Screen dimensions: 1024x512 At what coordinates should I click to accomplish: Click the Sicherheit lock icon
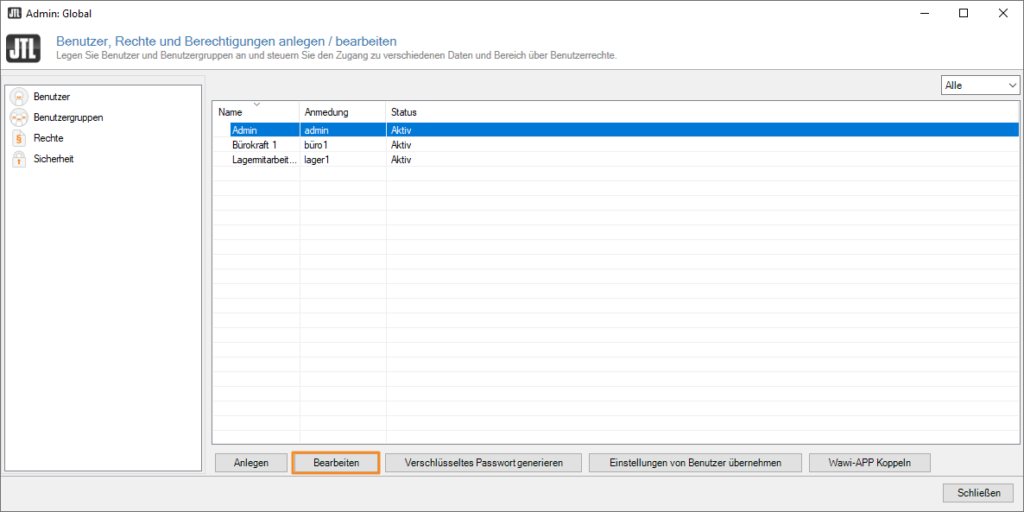pyautogui.click(x=18, y=159)
